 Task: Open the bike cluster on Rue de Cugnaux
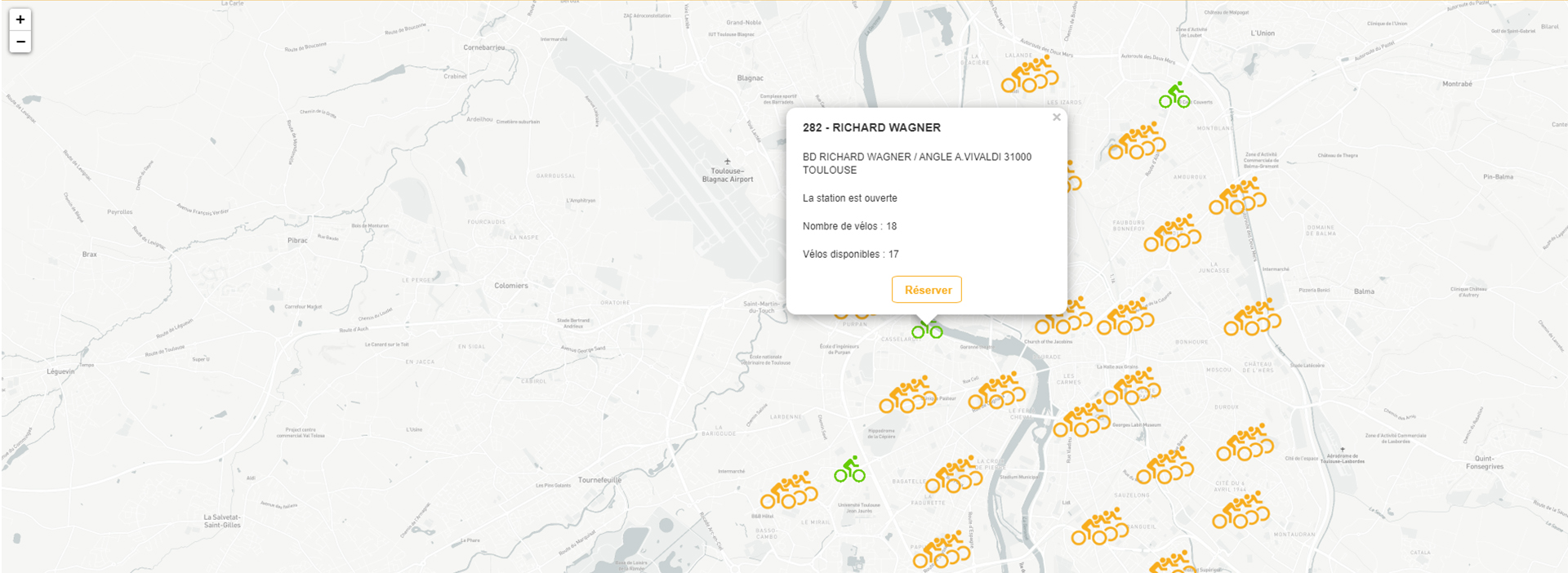point(996,390)
